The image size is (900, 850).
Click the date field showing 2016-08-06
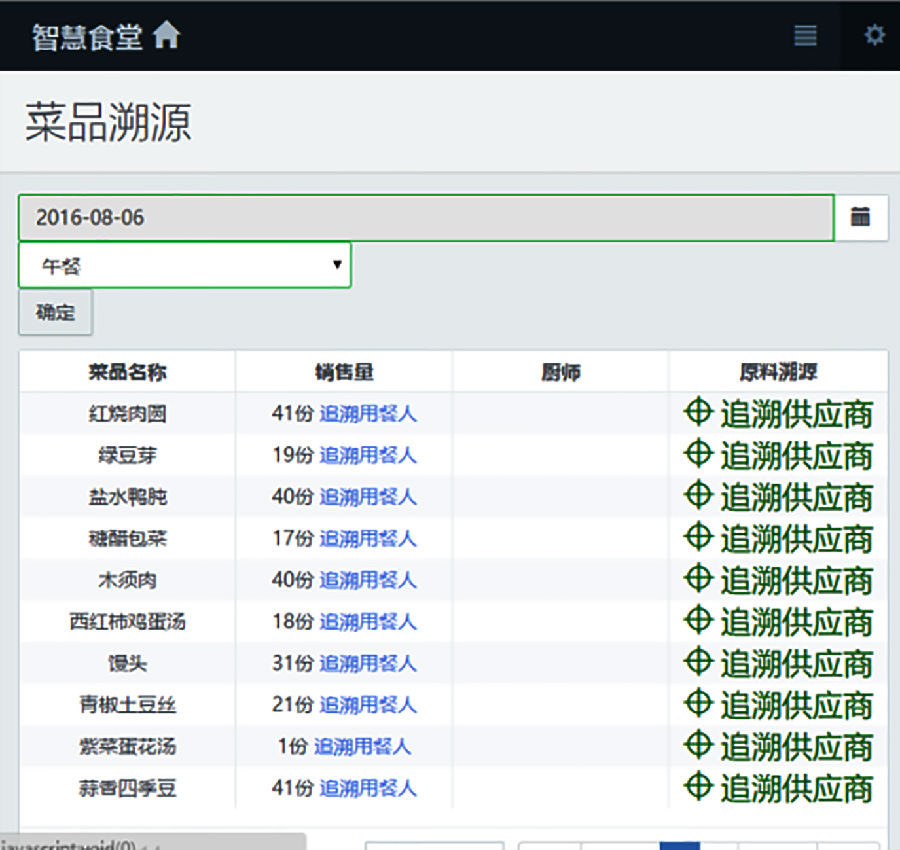click(x=425, y=218)
